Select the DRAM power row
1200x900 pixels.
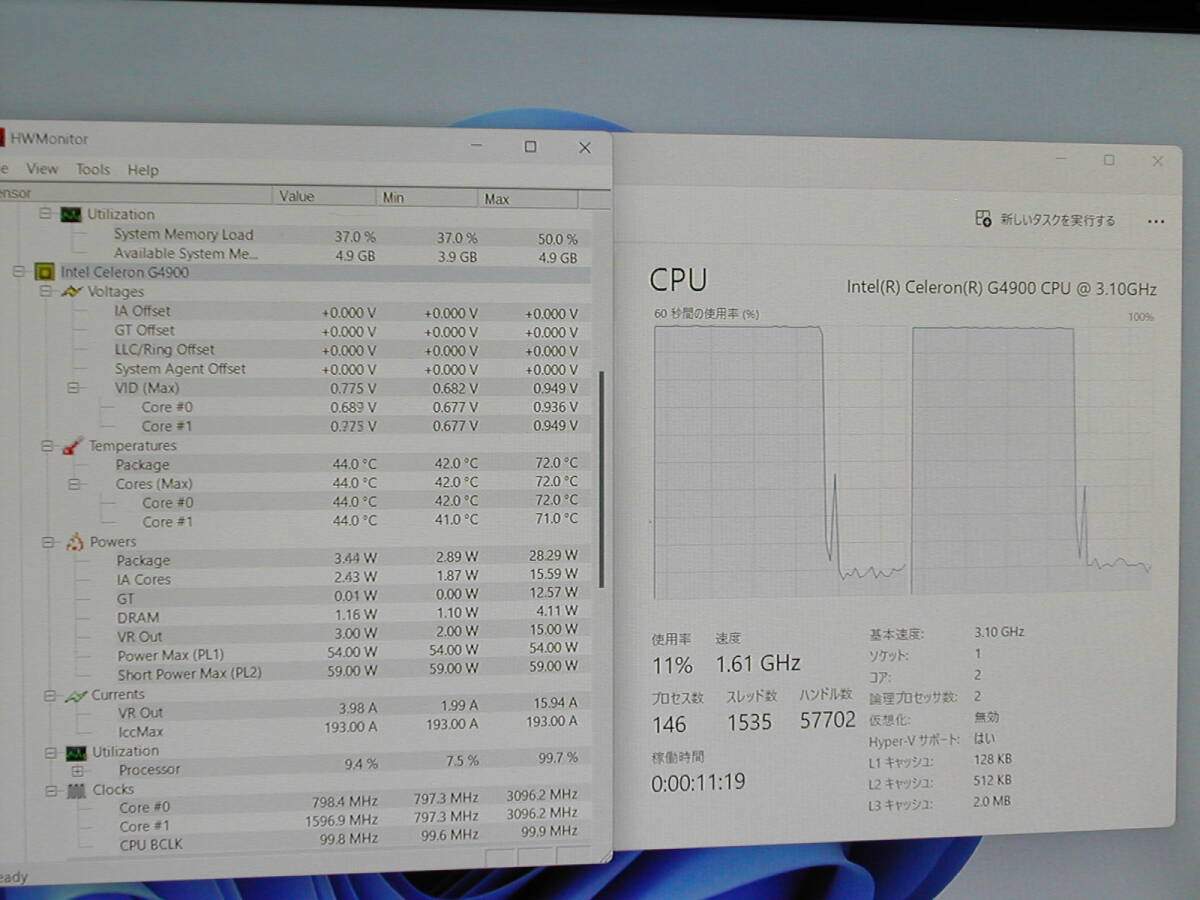point(296,617)
